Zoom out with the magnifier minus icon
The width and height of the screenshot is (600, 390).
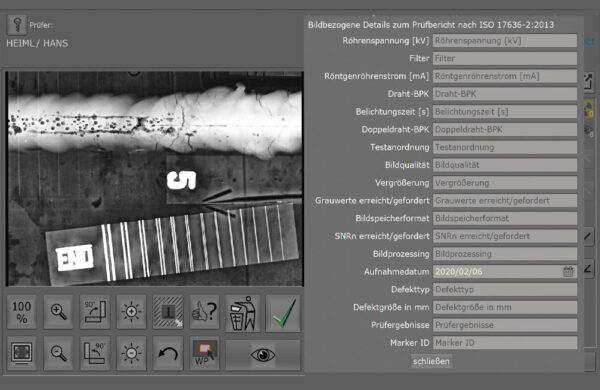(58, 353)
